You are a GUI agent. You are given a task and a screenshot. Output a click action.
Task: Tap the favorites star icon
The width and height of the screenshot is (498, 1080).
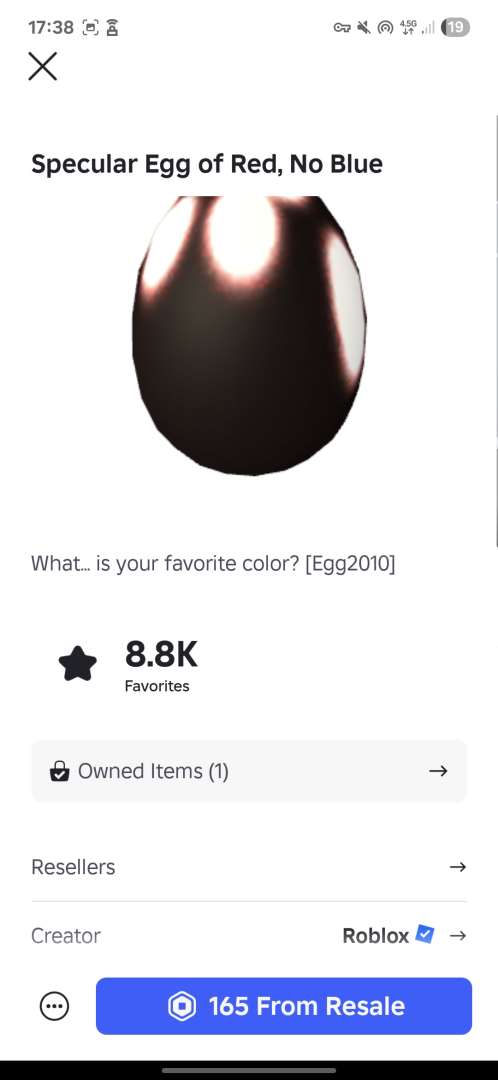pos(78,664)
